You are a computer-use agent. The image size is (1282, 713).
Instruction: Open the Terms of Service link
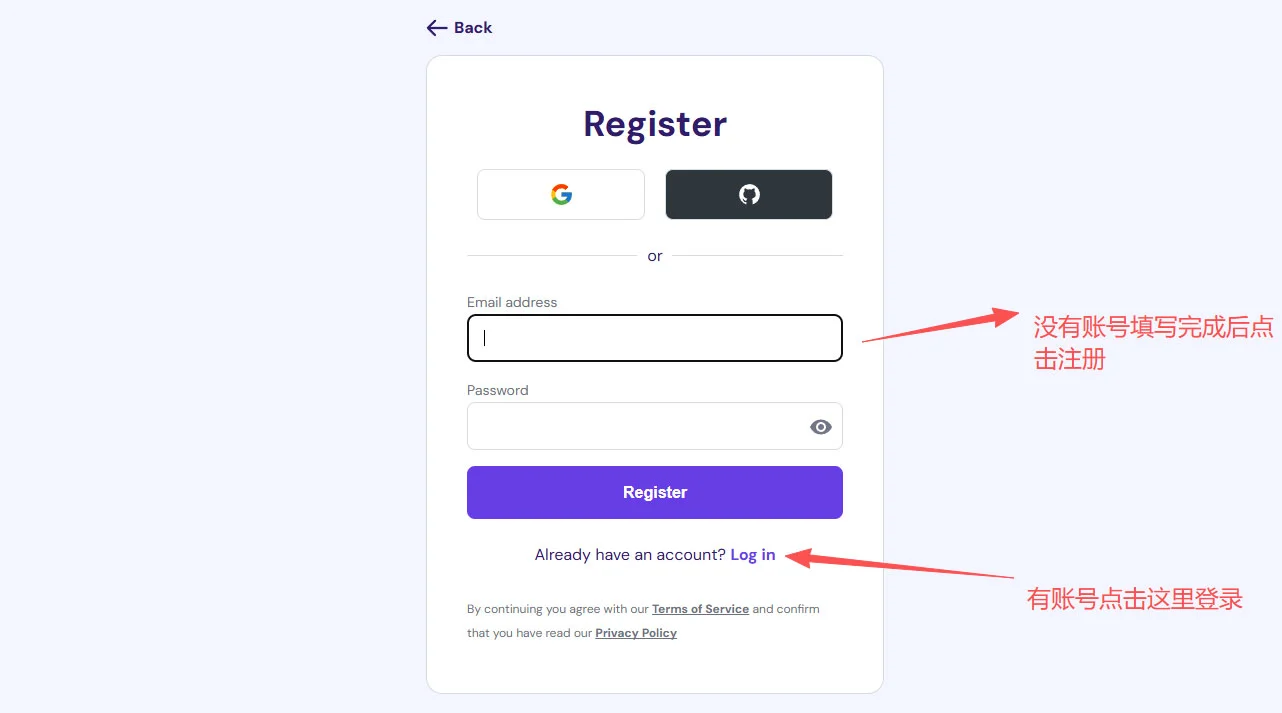(700, 609)
